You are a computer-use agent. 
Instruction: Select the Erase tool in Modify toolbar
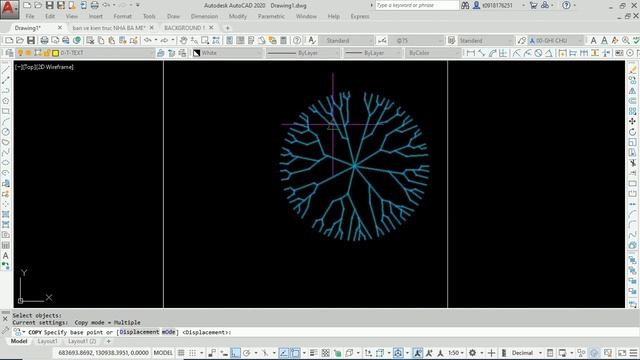632,70
